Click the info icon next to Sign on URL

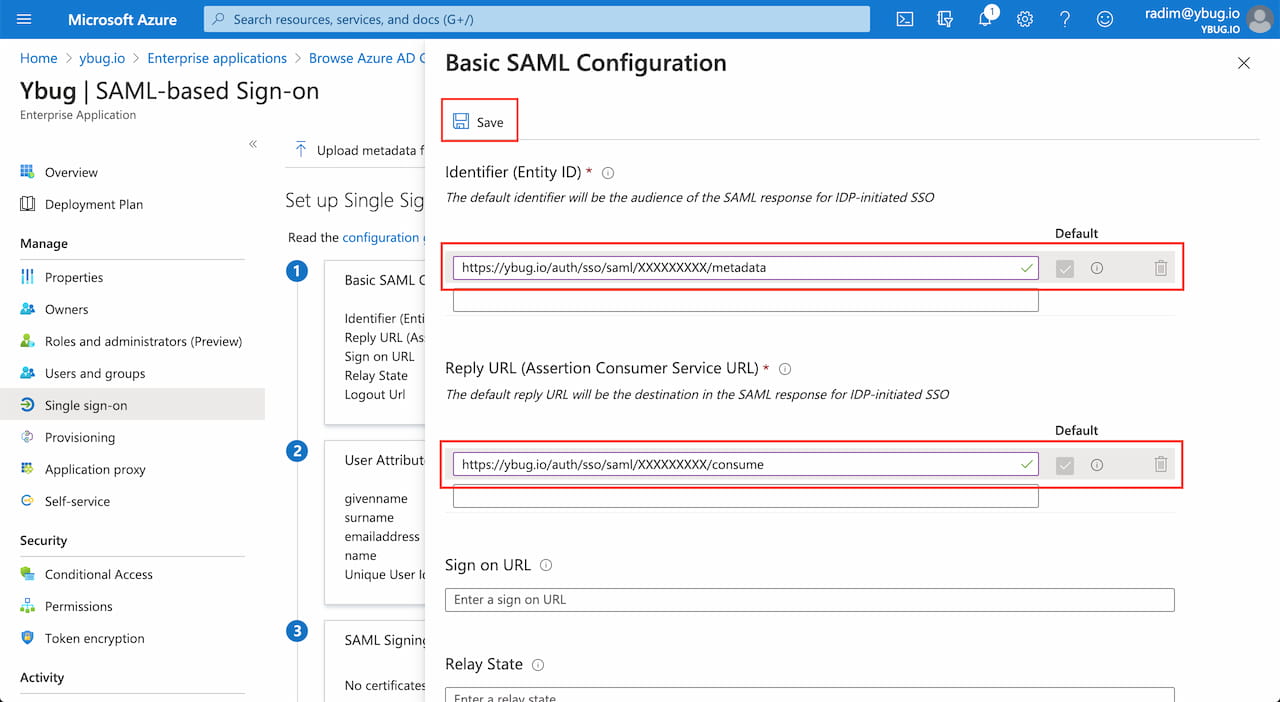click(546, 564)
